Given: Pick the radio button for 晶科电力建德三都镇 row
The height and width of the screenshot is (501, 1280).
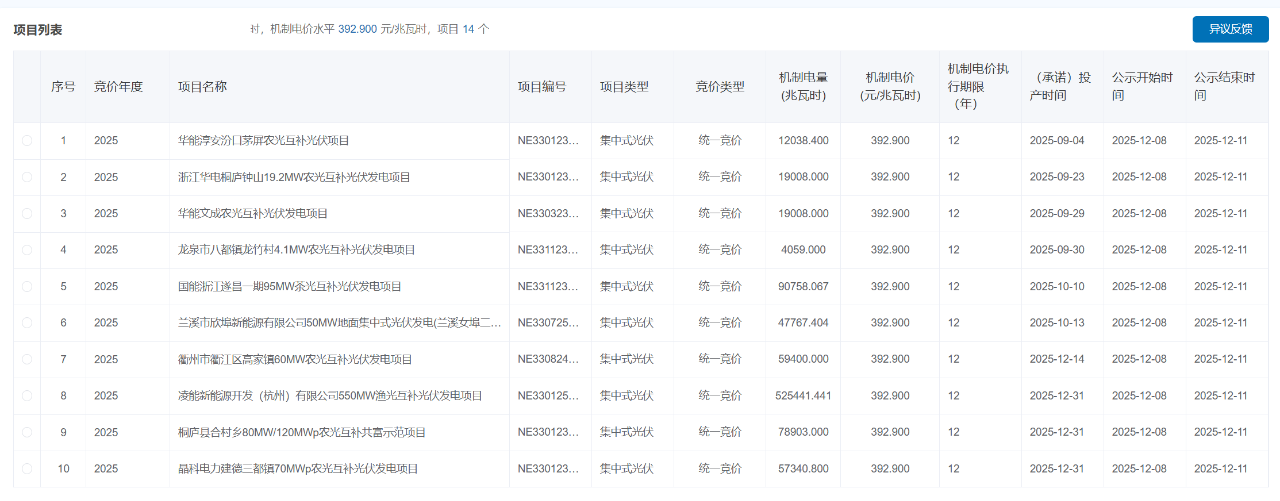Looking at the screenshot, I should 26,469.
